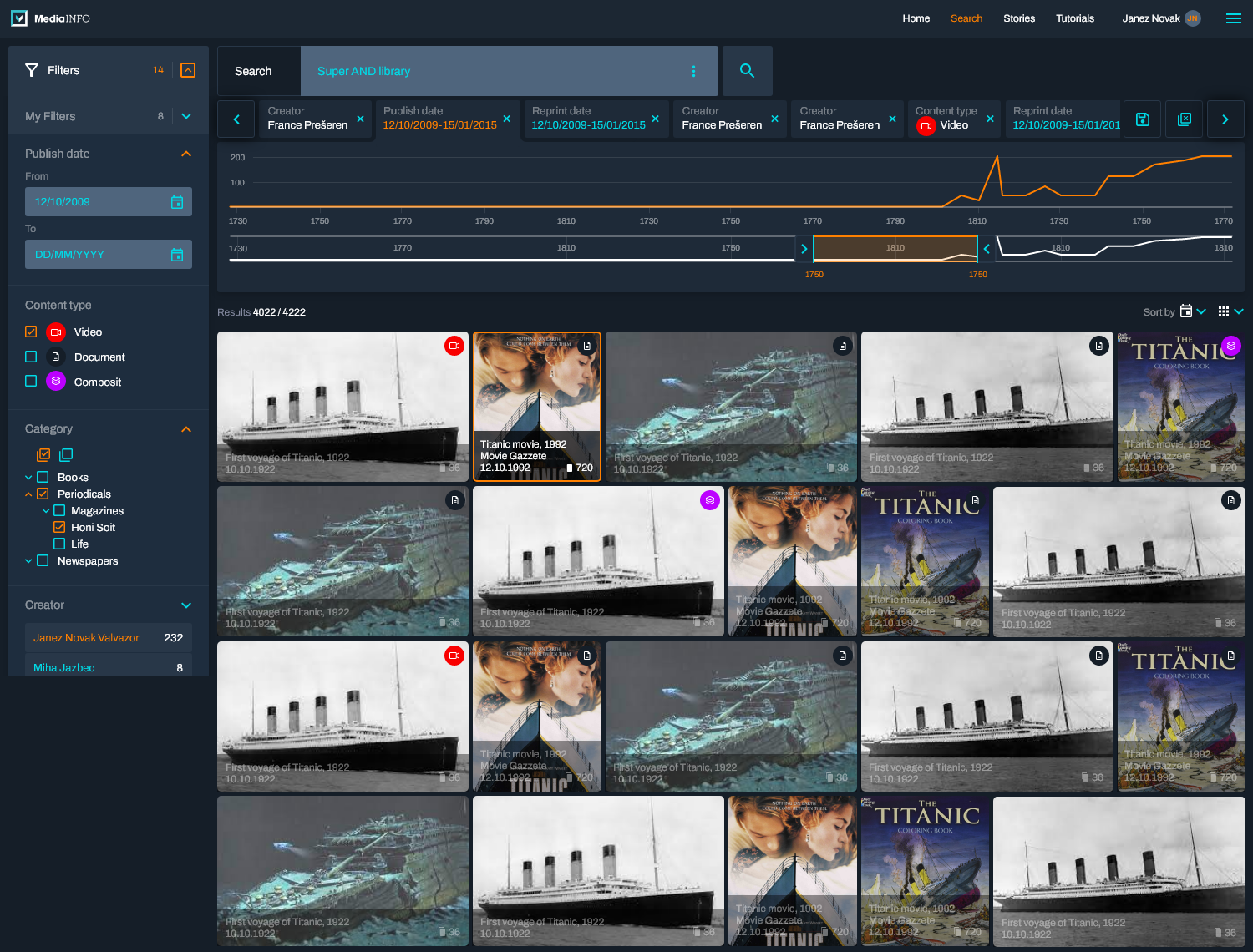Click the funnel Filters icon

click(x=32, y=70)
